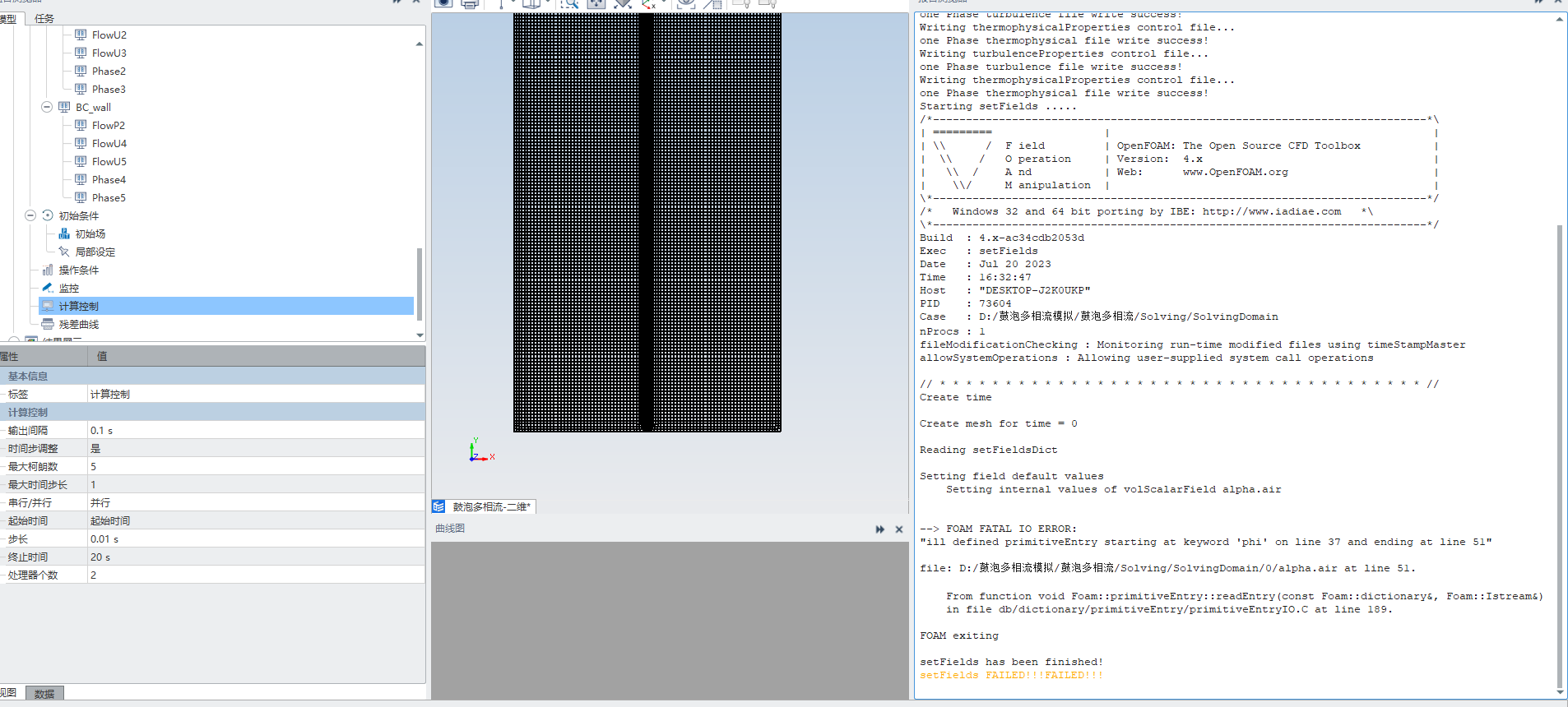Click the Phase5 node icon
The width and height of the screenshot is (1568, 707).
(x=81, y=197)
